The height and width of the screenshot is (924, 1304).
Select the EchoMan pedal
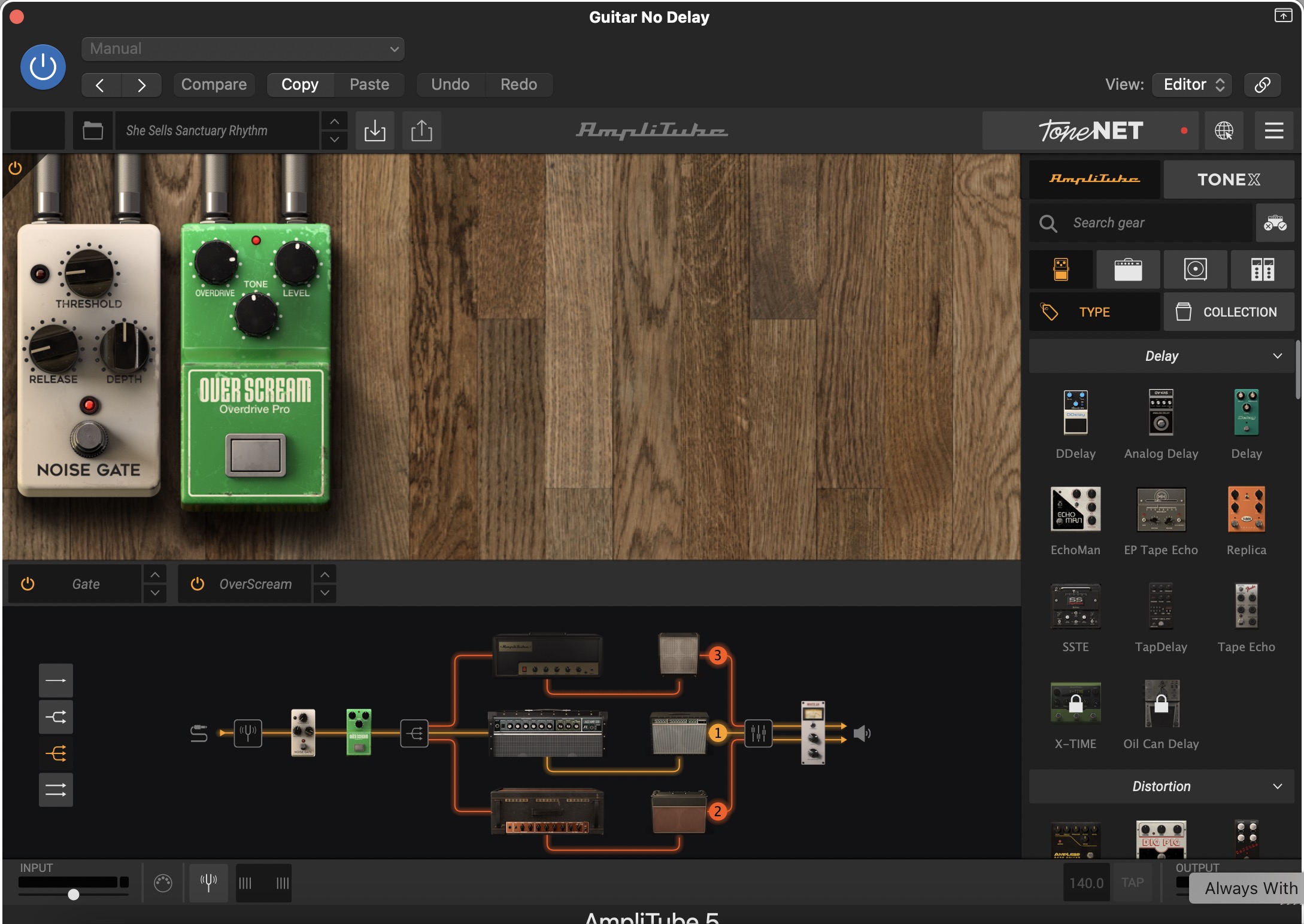tap(1075, 509)
